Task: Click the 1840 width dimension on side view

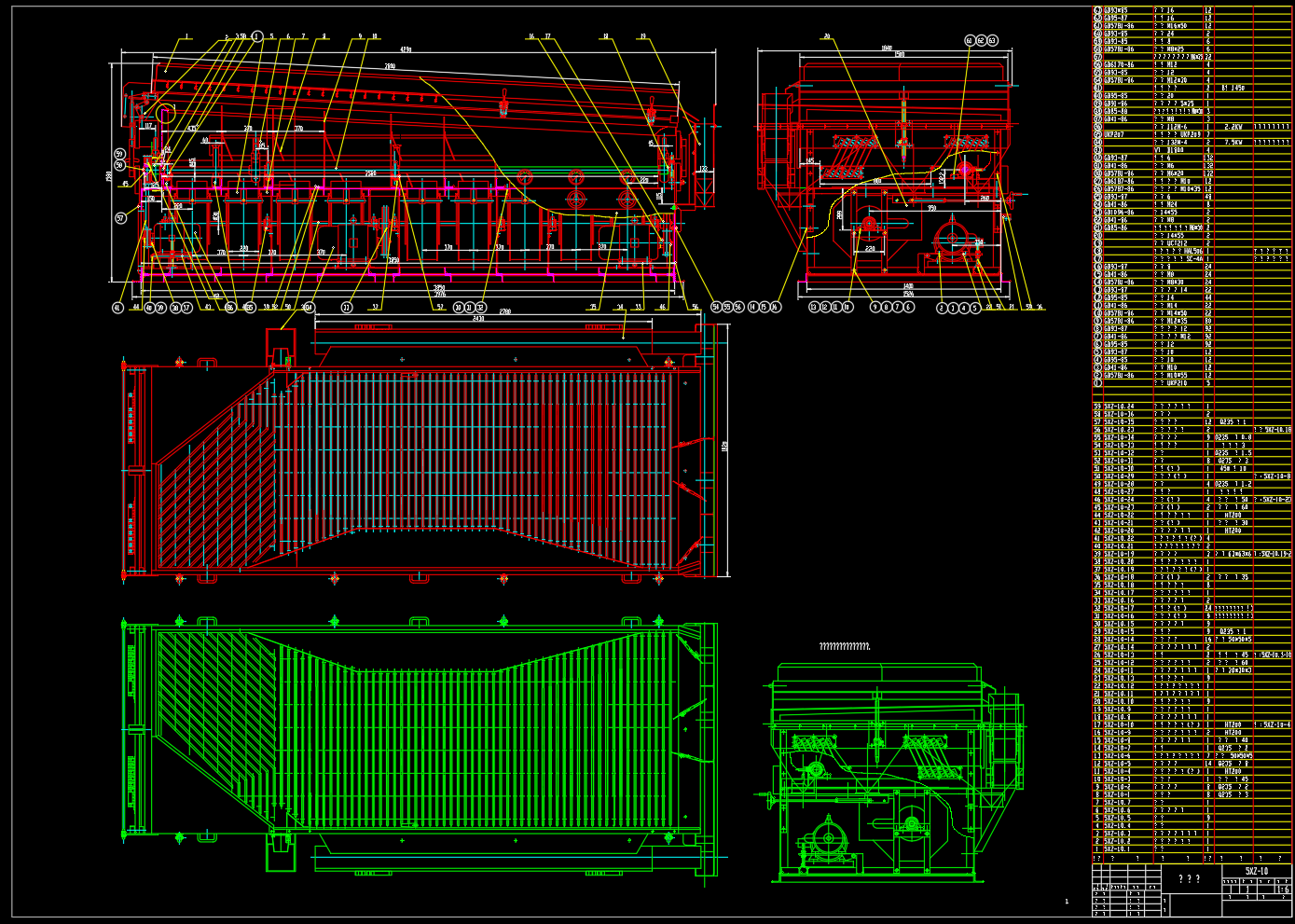Action: [887, 48]
